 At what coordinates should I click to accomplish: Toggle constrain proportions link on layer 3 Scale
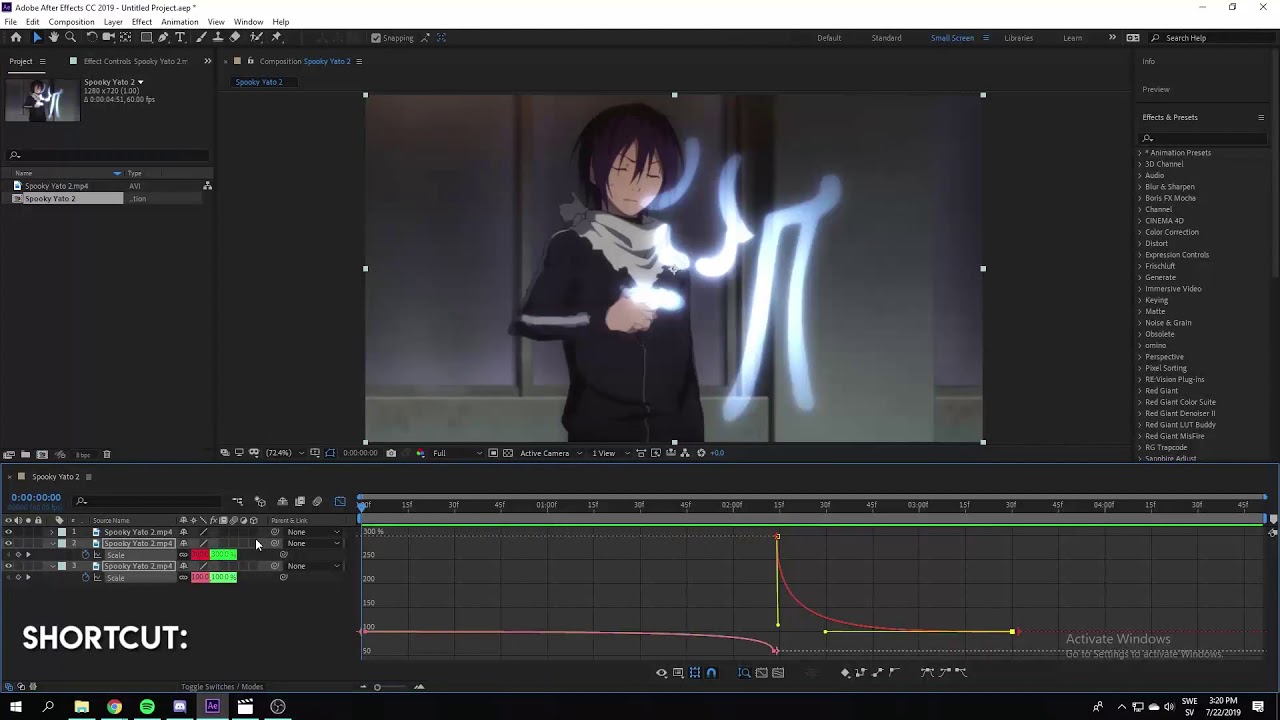pos(183,578)
